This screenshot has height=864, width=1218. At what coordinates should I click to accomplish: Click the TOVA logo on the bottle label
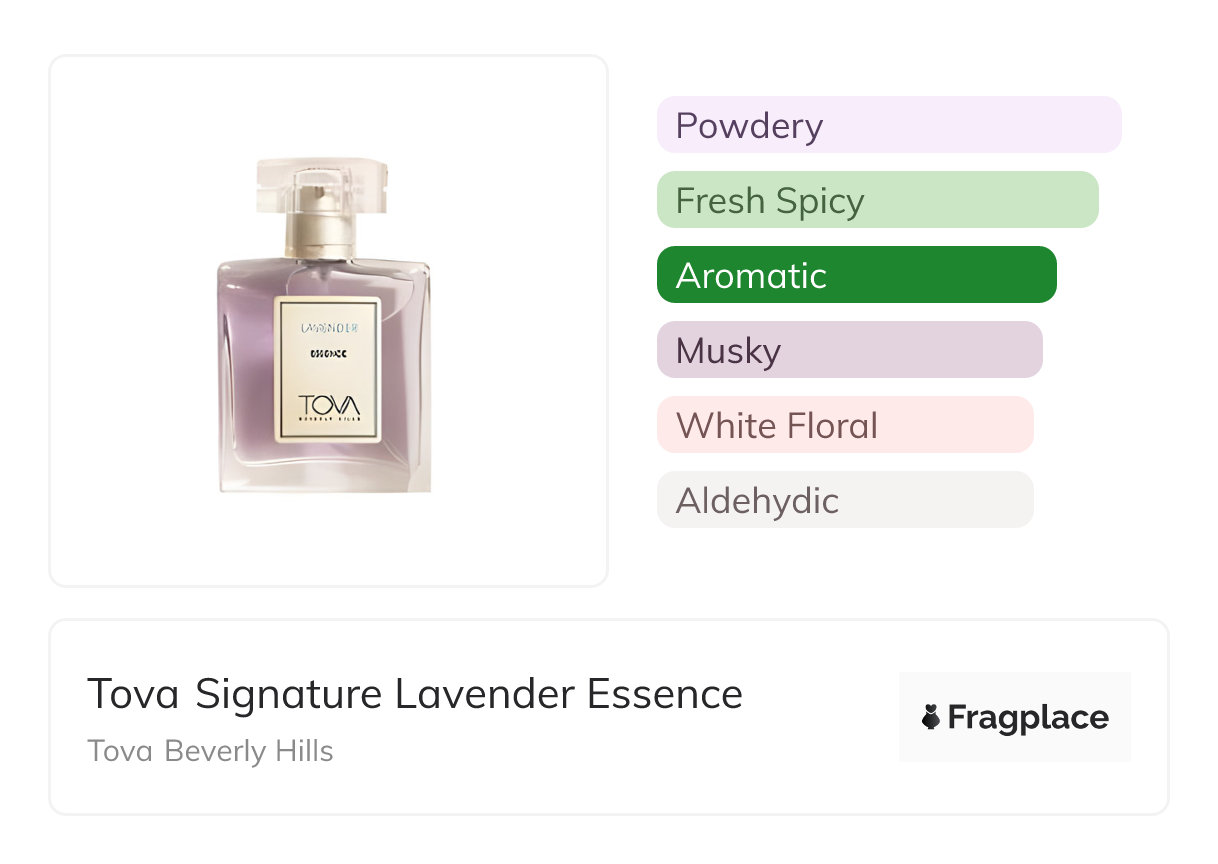point(329,408)
